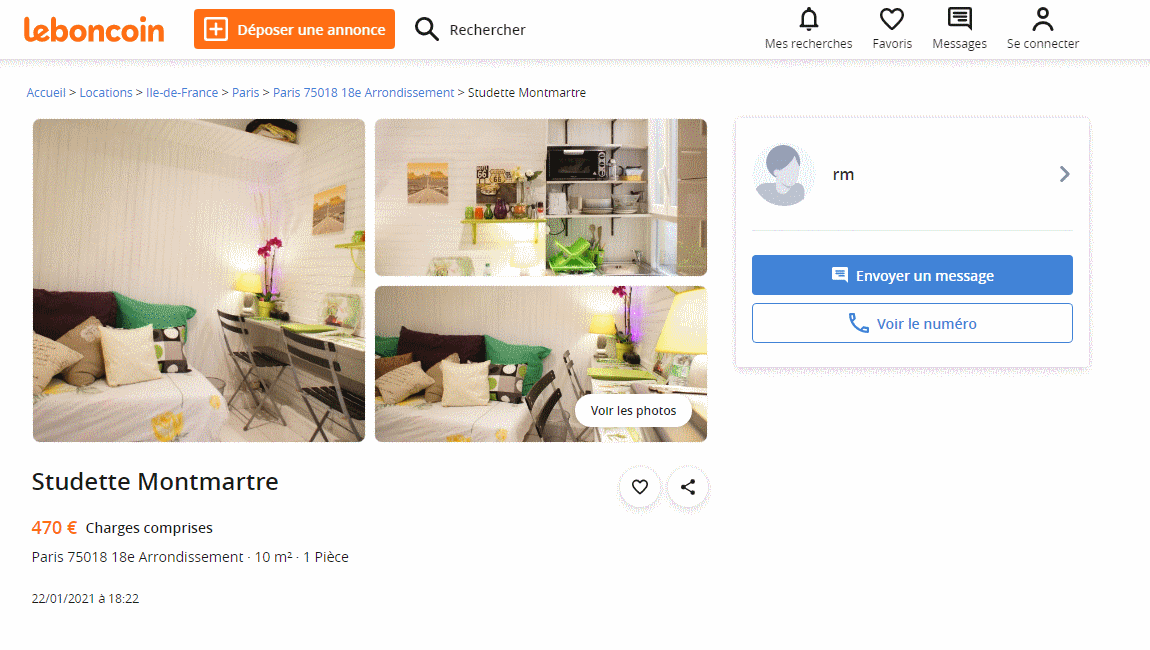Viewport: 1150px width, 650px height.
Task: Open seller rm profile avatar
Action: click(x=783, y=175)
